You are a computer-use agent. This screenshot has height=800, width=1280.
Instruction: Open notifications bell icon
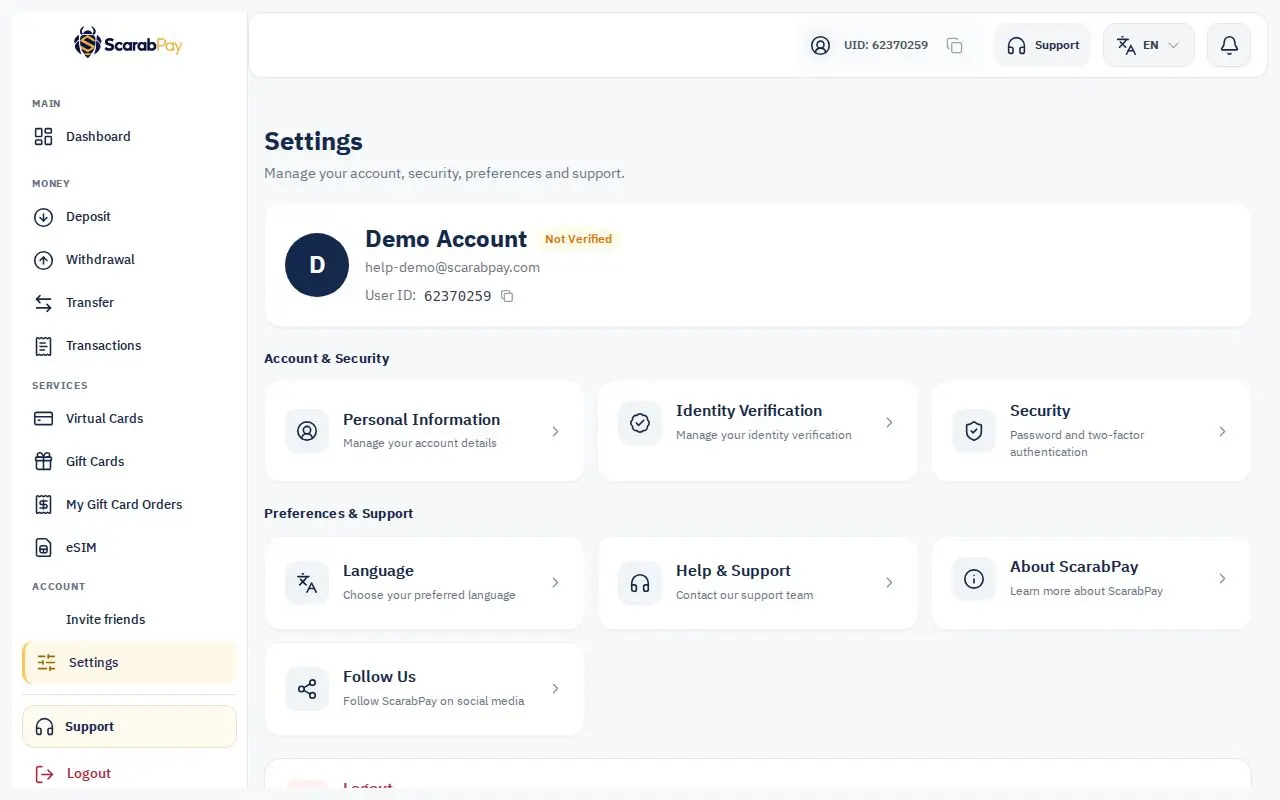1229,45
